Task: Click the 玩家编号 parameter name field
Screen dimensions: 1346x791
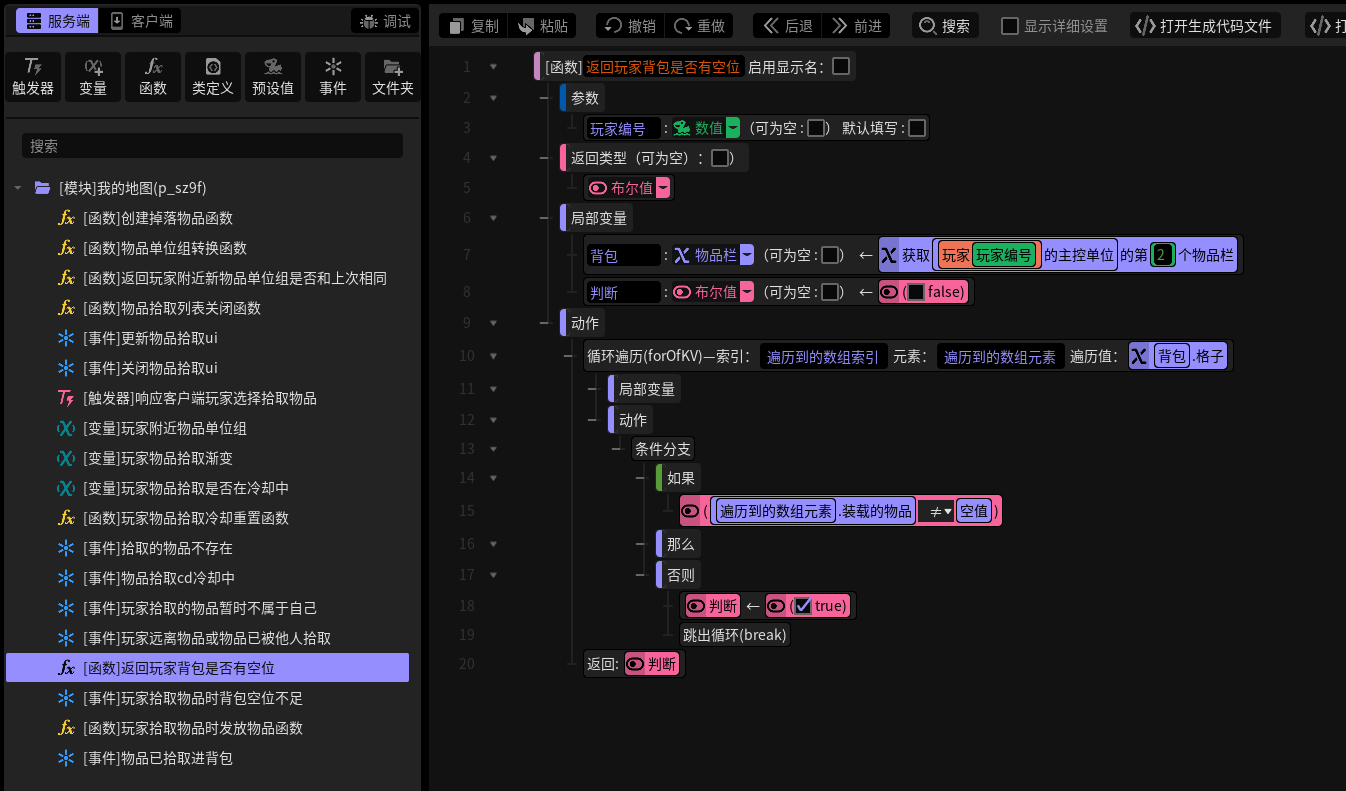Action: click(x=624, y=128)
